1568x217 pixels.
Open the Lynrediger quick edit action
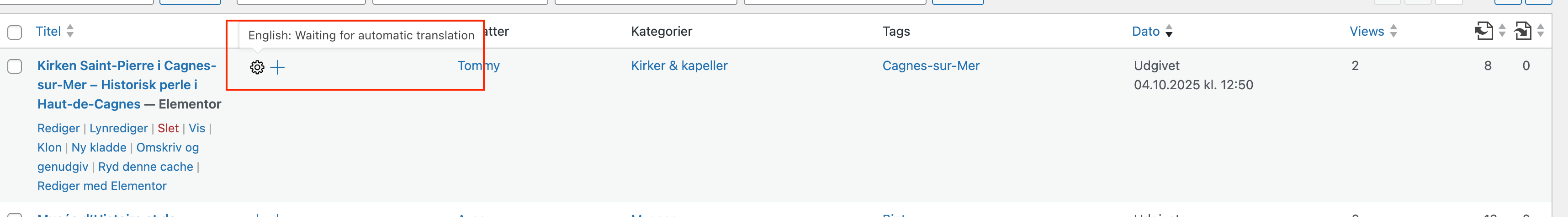click(x=118, y=128)
